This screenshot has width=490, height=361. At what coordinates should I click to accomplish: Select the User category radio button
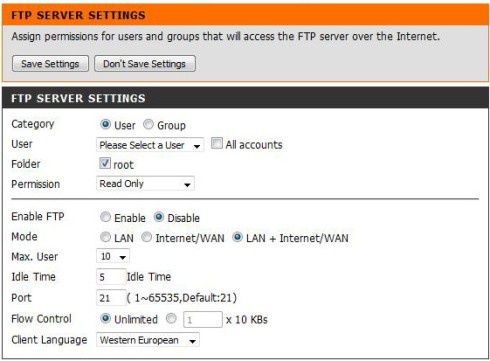tap(105, 124)
